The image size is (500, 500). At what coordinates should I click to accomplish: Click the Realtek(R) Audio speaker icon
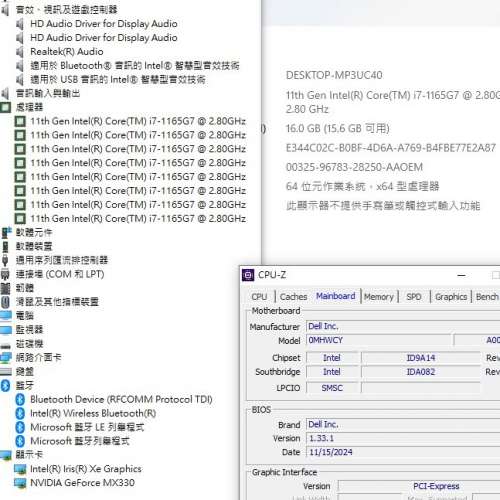[20, 52]
